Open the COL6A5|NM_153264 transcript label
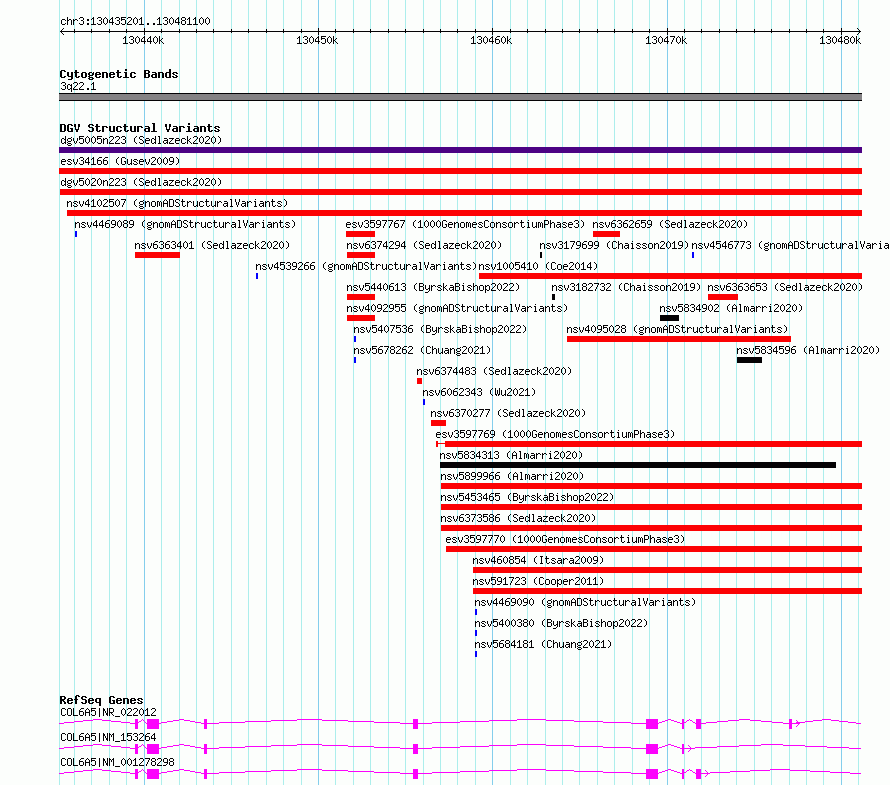Screen dimensions: 890x785 [108, 737]
